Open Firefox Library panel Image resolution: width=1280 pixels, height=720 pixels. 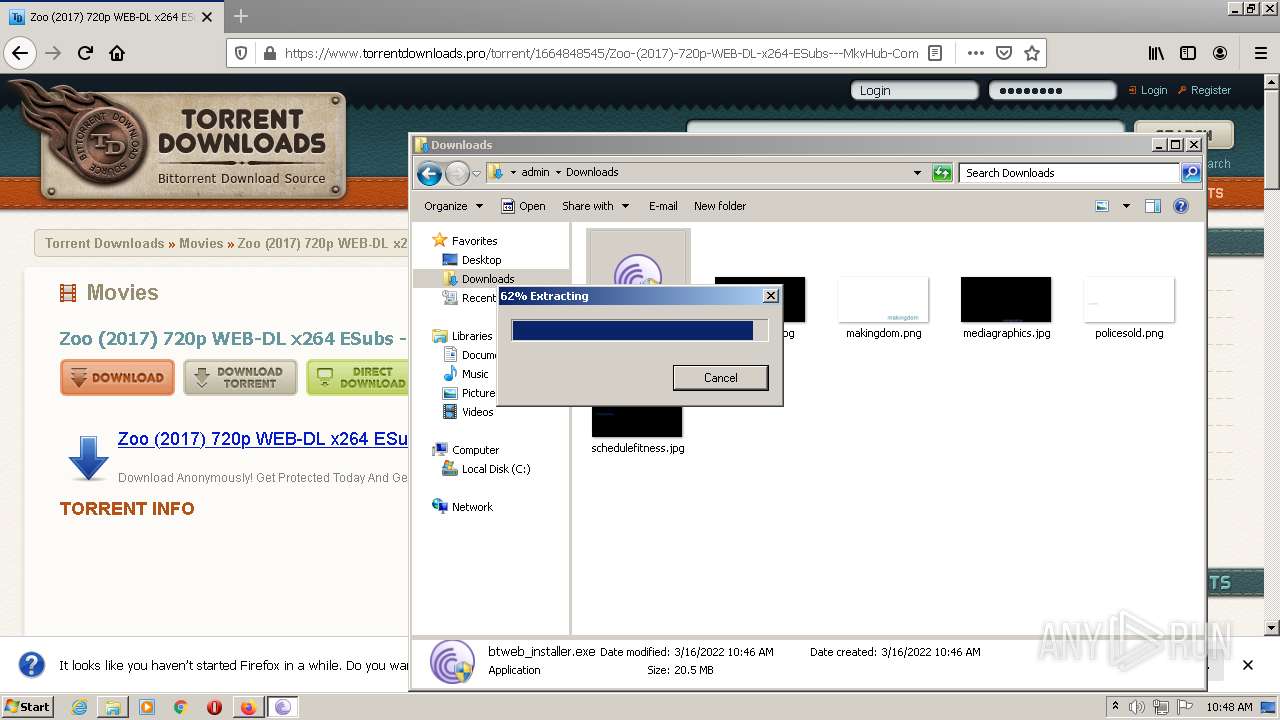coord(1156,53)
